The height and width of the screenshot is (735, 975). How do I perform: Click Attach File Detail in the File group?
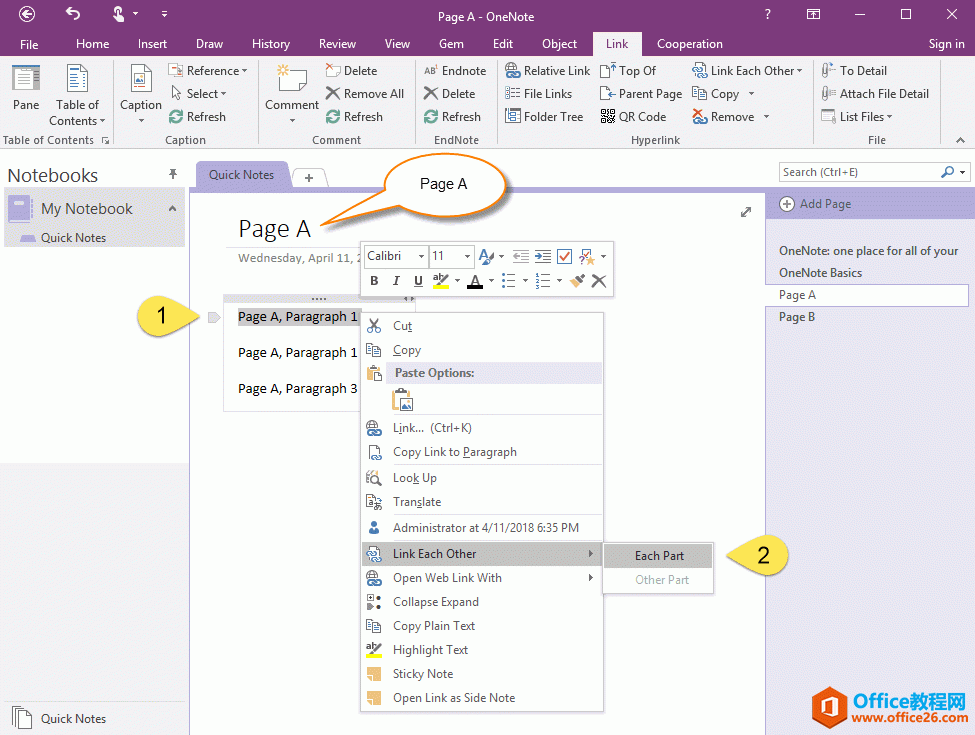coord(875,93)
